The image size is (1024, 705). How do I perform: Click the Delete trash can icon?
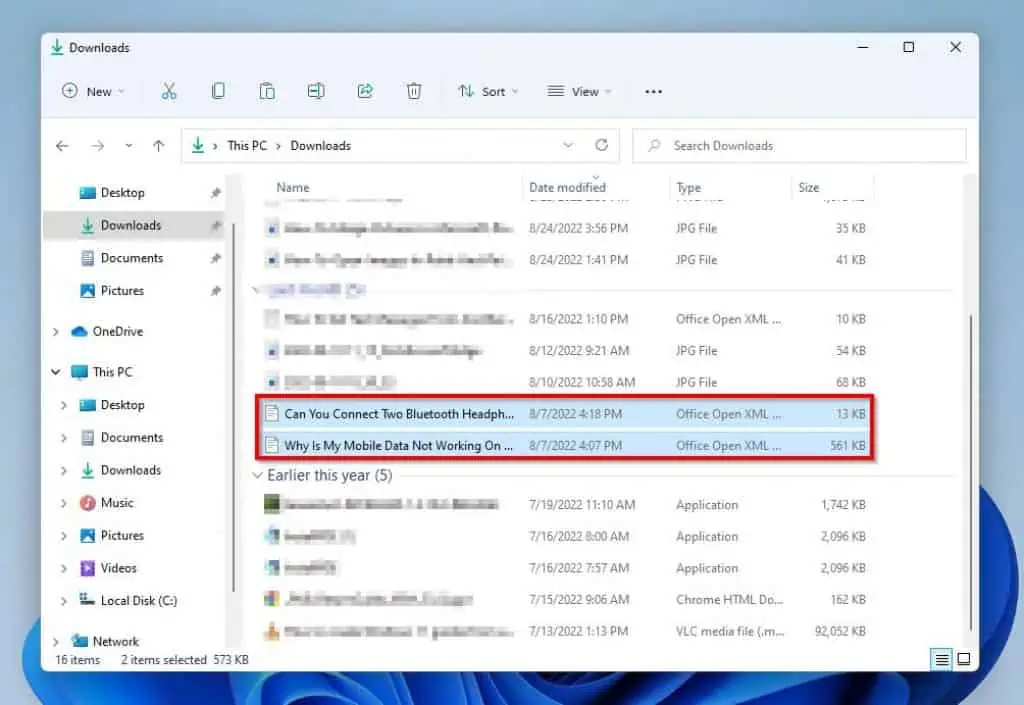[x=414, y=91]
